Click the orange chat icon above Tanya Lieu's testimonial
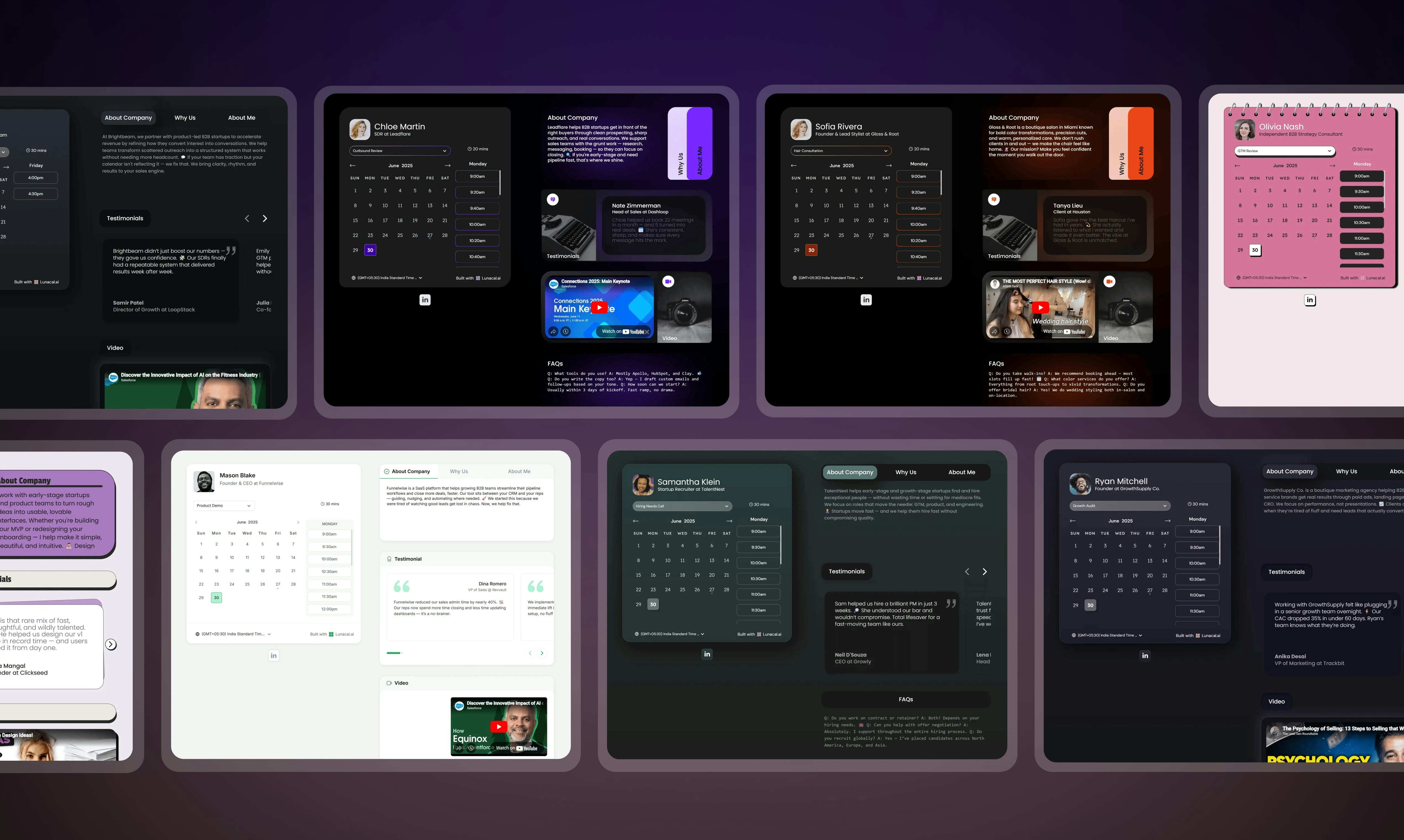The image size is (1404, 840). pyautogui.click(x=994, y=199)
